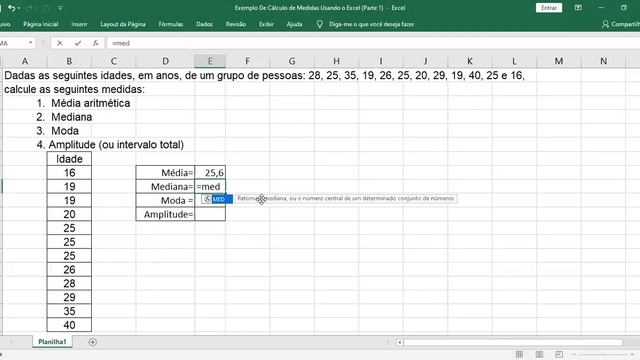The height and width of the screenshot is (360, 640).
Task: Click Diga-me o que você deseja fazer box
Action: (x=371, y=24)
